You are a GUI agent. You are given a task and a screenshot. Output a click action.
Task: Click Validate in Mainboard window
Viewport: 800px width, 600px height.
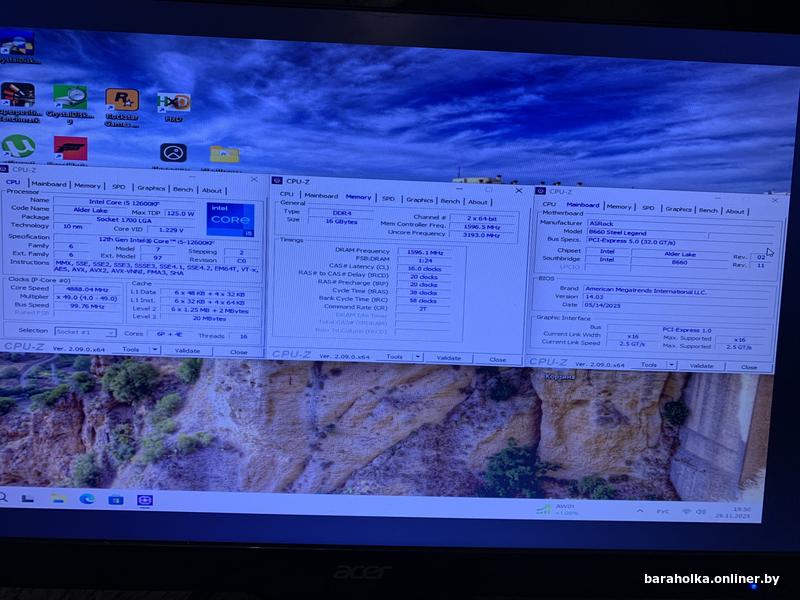pyautogui.click(x=702, y=366)
